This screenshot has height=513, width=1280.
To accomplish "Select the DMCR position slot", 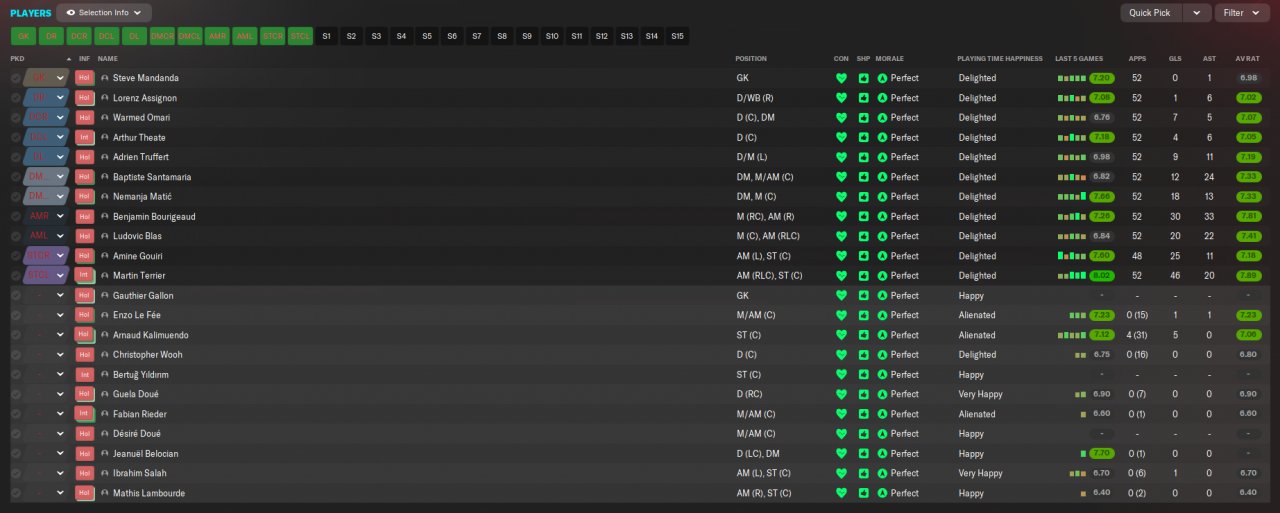I will coord(162,36).
